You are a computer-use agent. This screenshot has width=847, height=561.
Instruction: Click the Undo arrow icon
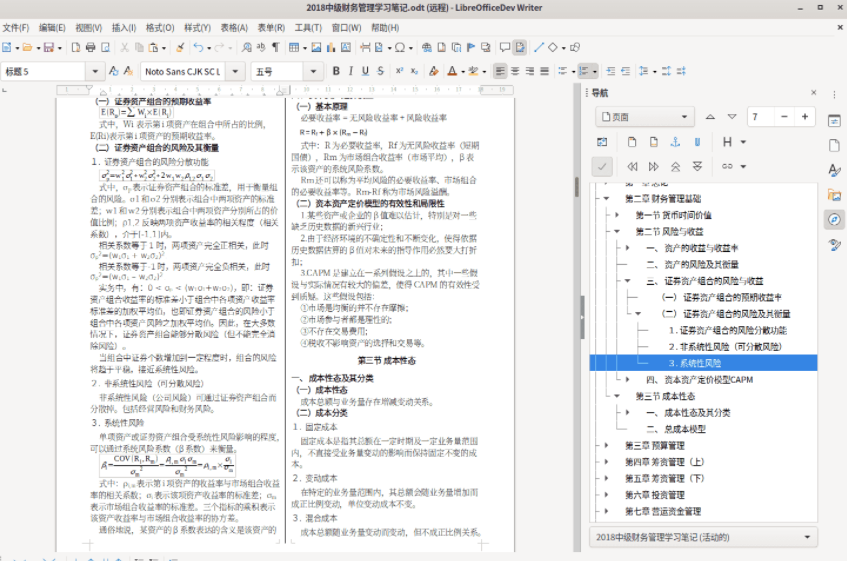[197, 47]
